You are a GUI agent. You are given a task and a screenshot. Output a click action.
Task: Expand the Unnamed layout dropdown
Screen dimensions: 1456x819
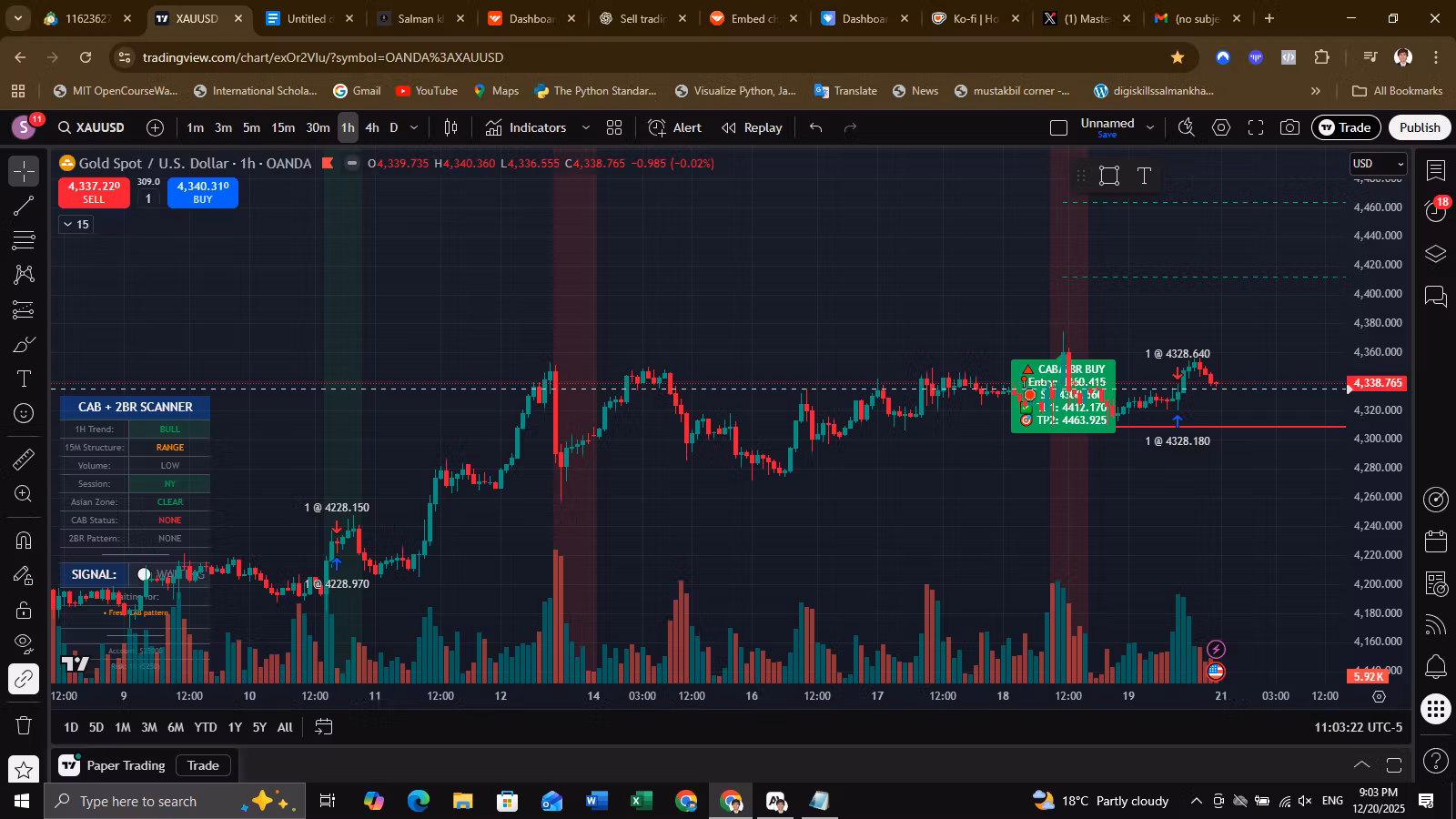tap(1149, 127)
